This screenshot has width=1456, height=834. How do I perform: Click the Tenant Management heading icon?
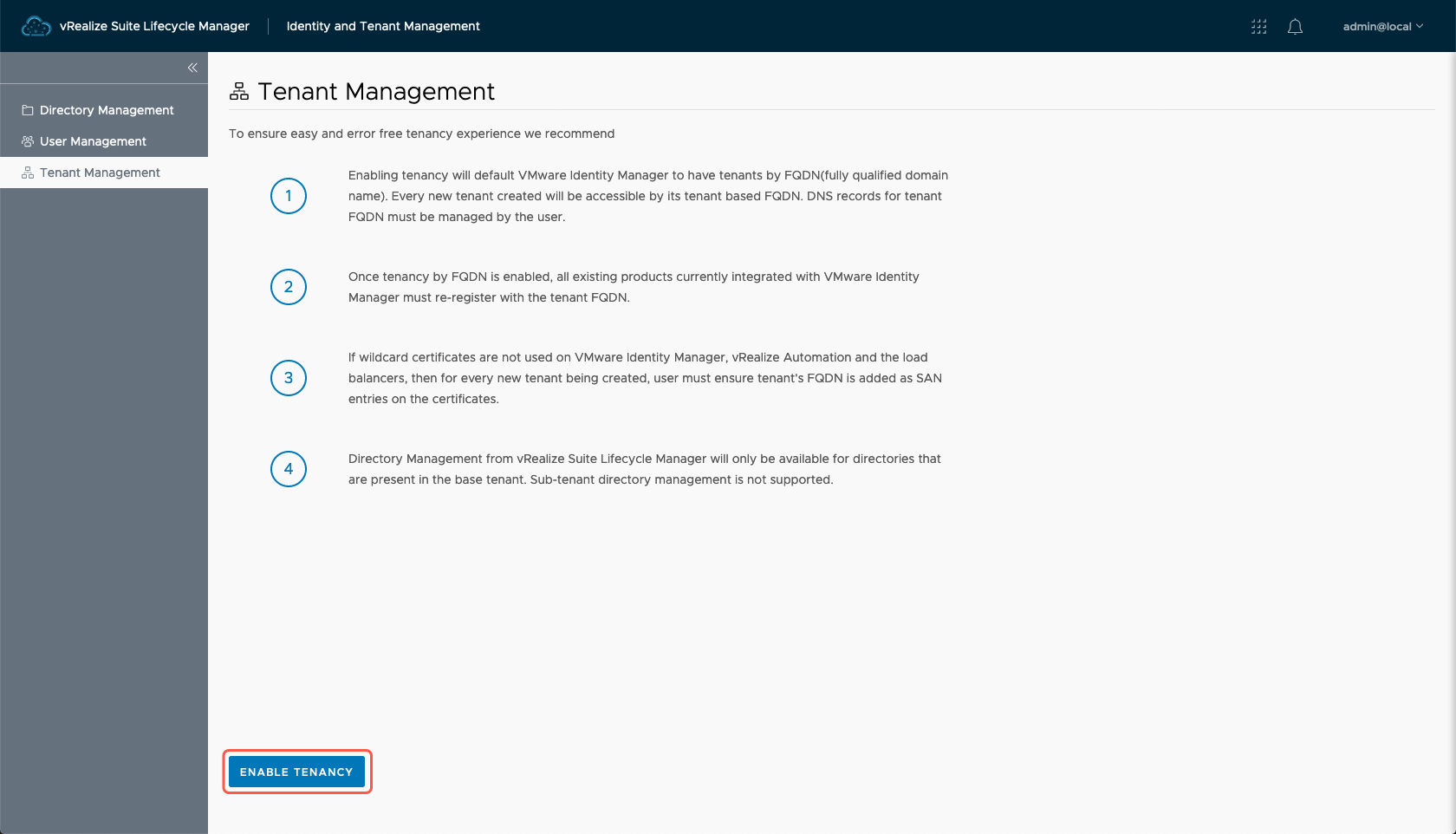(239, 91)
